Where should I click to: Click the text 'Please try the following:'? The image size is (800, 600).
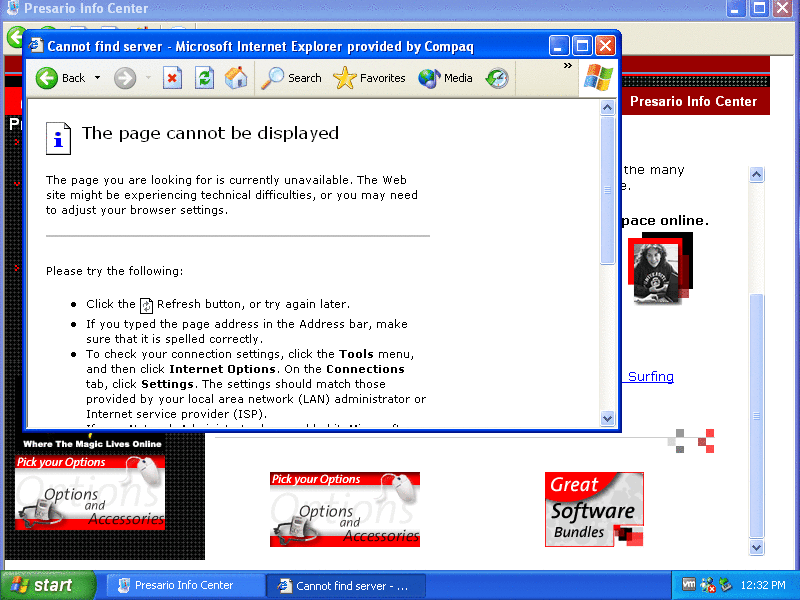click(x=114, y=271)
